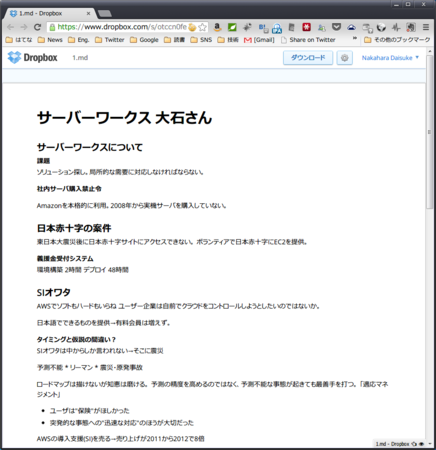Click the 日本赤十字の案件 heading

coord(74,228)
